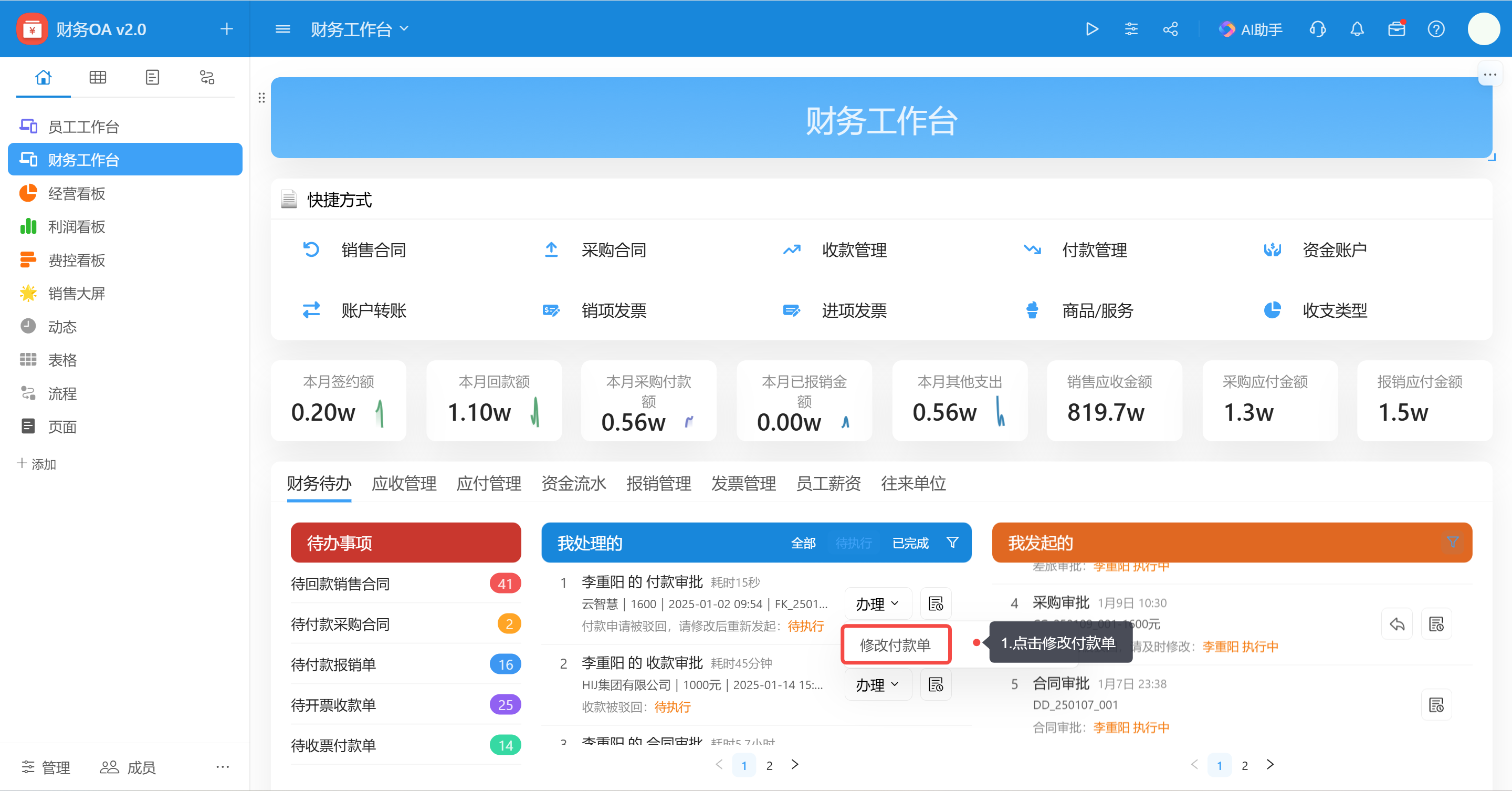Open the 销项发票 shortcut
Image resolution: width=1512 pixels, height=791 pixels.
[x=595, y=310]
